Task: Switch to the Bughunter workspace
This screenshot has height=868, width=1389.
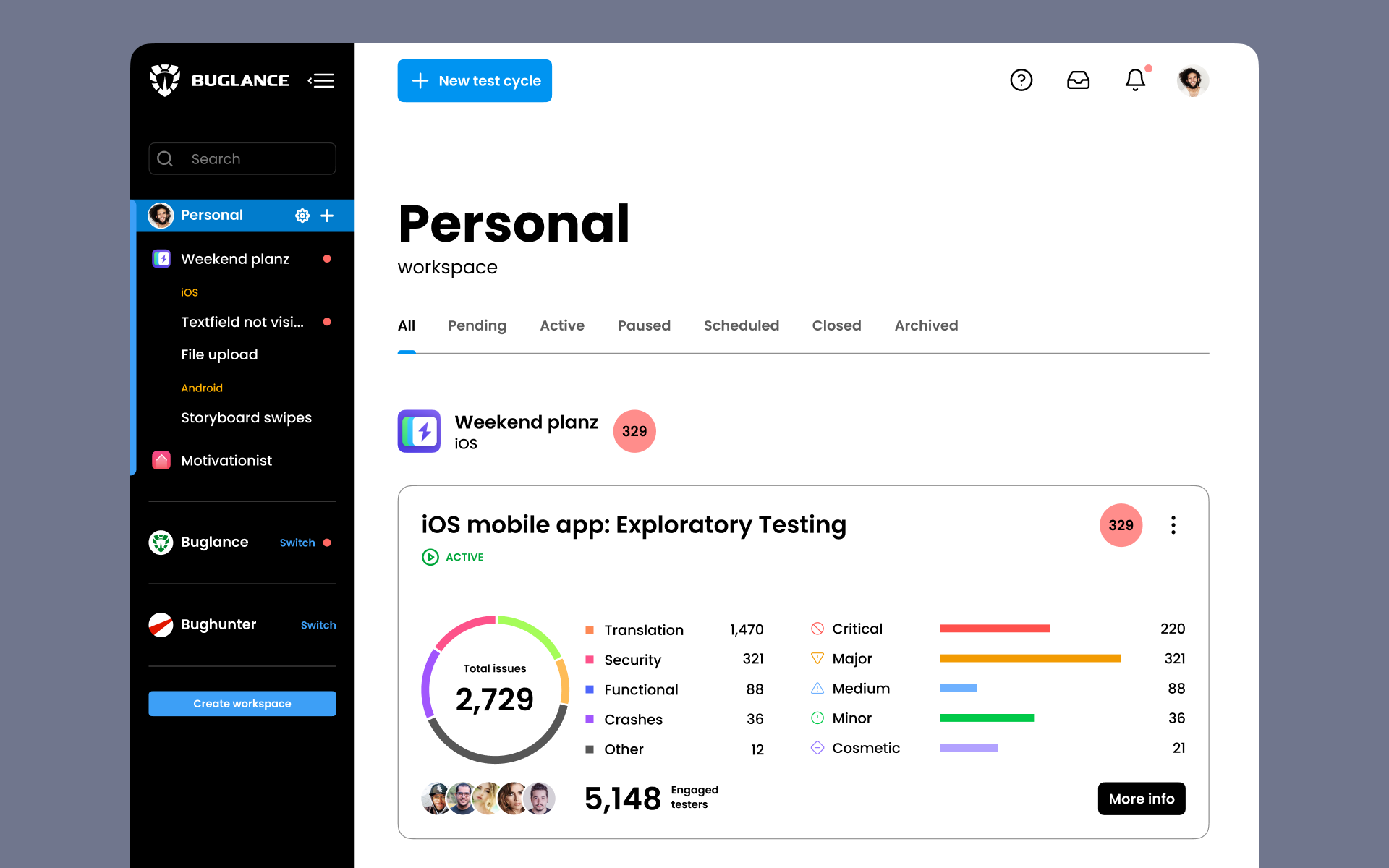Action: coord(318,625)
